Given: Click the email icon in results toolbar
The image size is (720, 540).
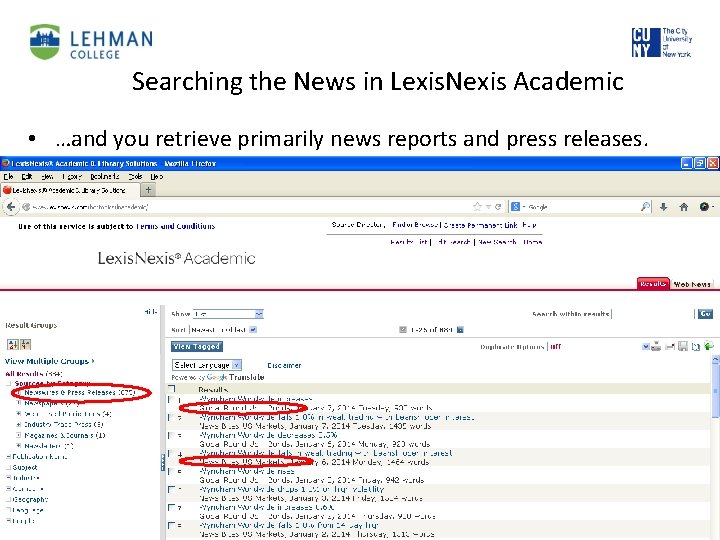Looking at the screenshot, I should (x=670, y=347).
